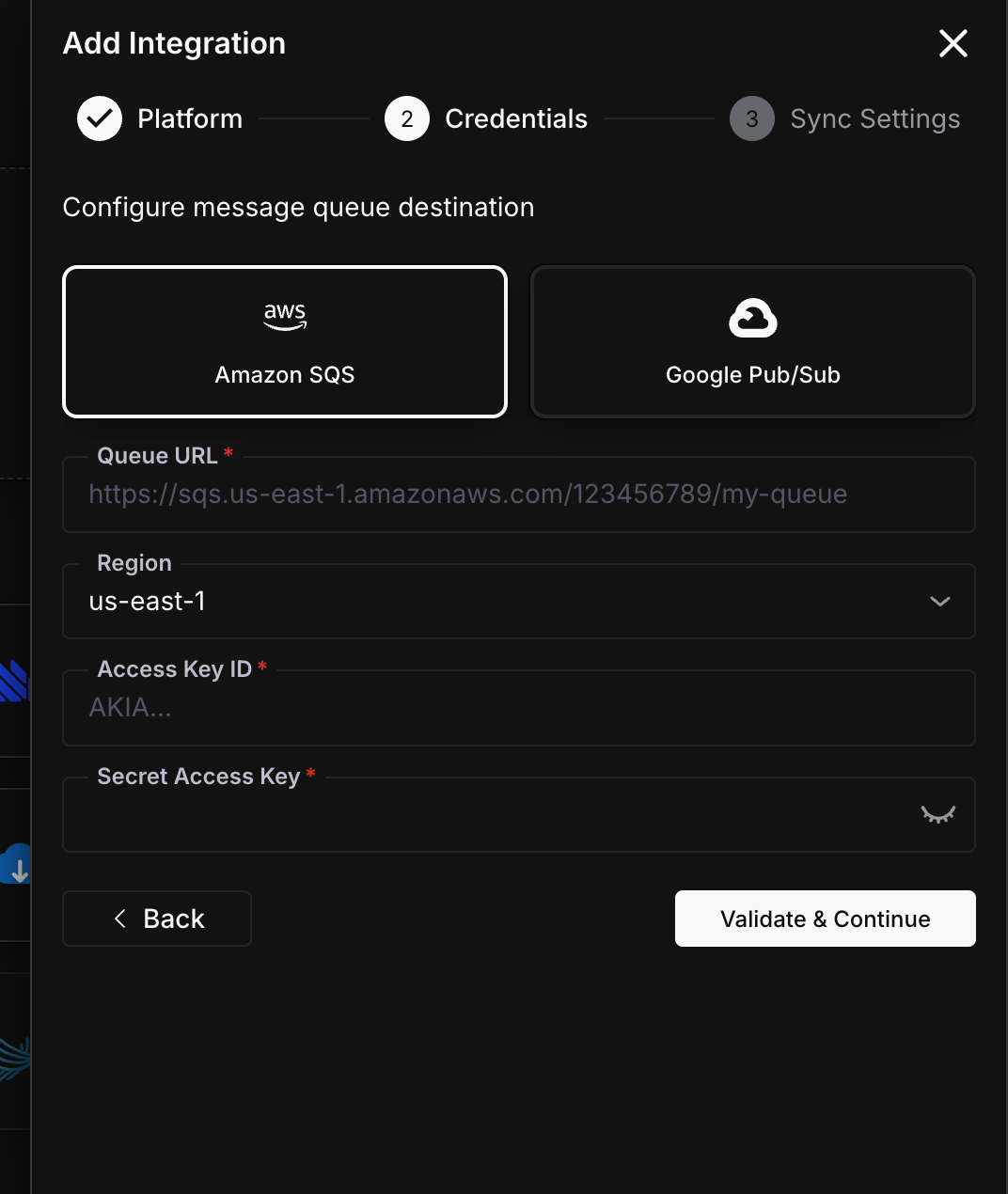The image size is (1008, 1194).
Task: Toggle Google Pub/Sub as the message queue destination
Action: click(x=752, y=341)
